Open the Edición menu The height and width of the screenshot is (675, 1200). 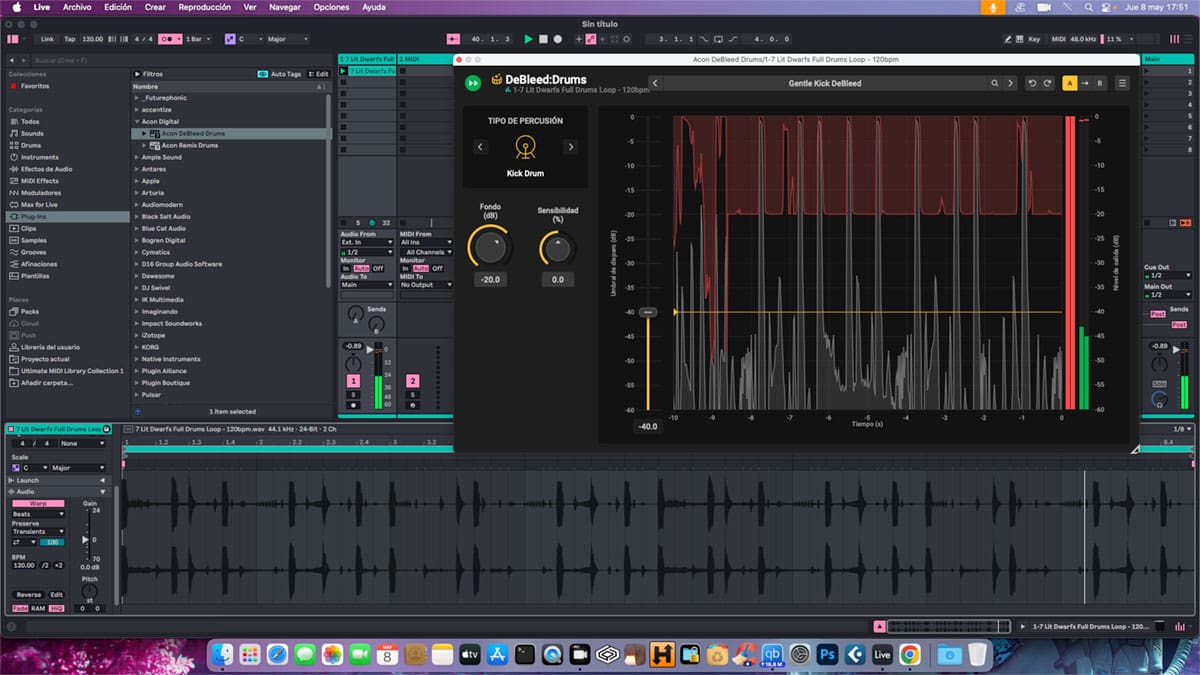[118, 7]
